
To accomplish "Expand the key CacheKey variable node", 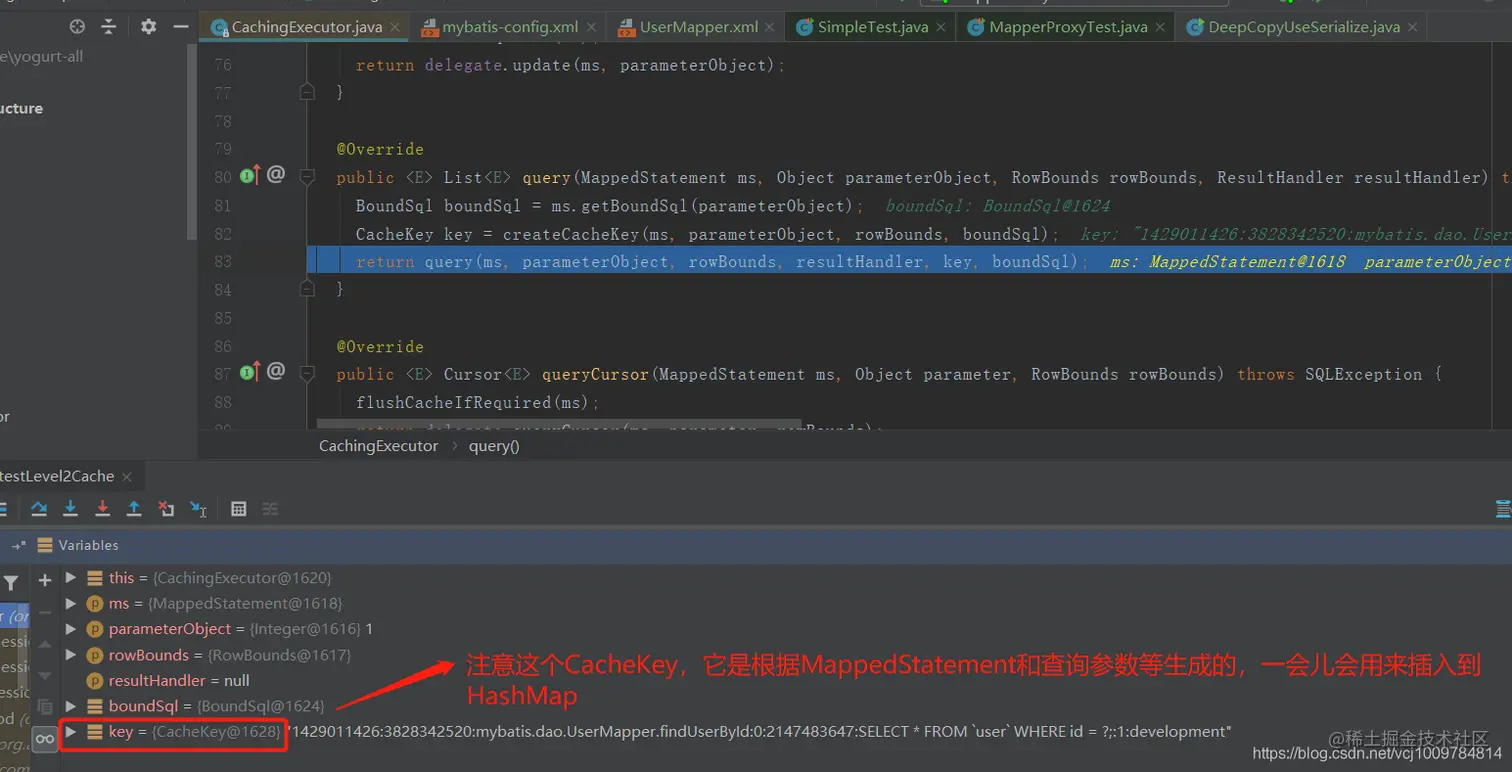I will (x=70, y=732).
